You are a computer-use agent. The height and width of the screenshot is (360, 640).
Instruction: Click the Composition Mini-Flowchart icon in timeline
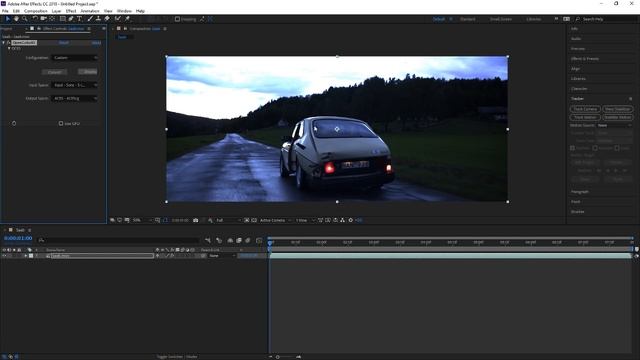pos(208,240)
